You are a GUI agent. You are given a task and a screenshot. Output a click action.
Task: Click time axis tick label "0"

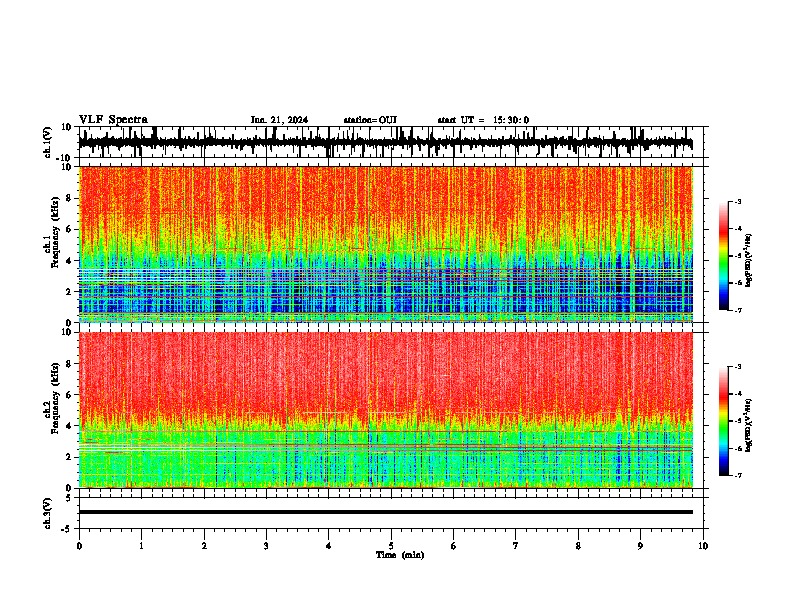pos(79,546)
